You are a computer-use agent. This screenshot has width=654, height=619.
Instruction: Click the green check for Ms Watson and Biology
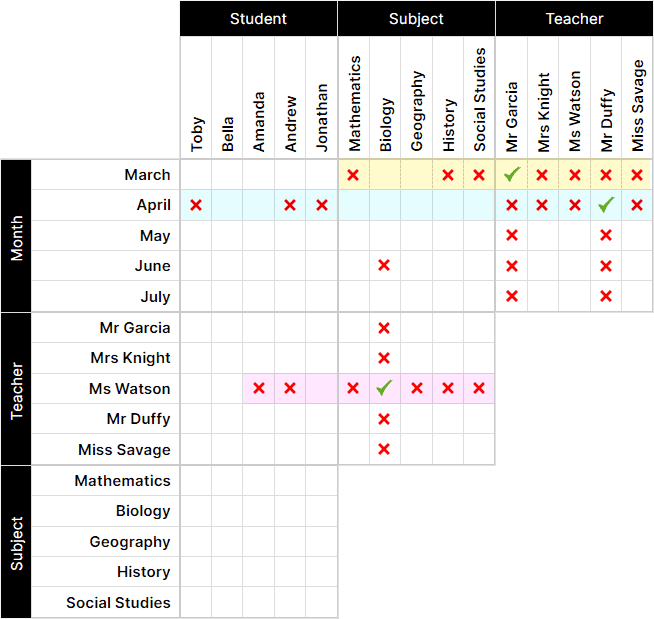(x=384, y=388)
